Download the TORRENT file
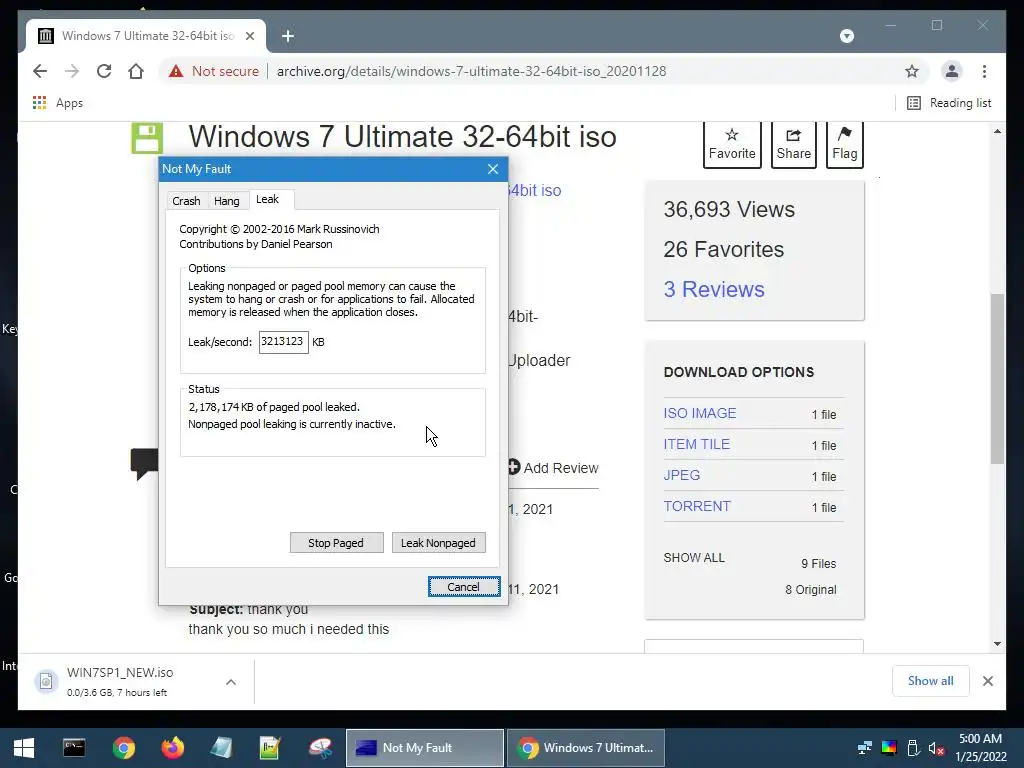The height and width of the screenshot is (768, 1024). [x=697, y=506]
